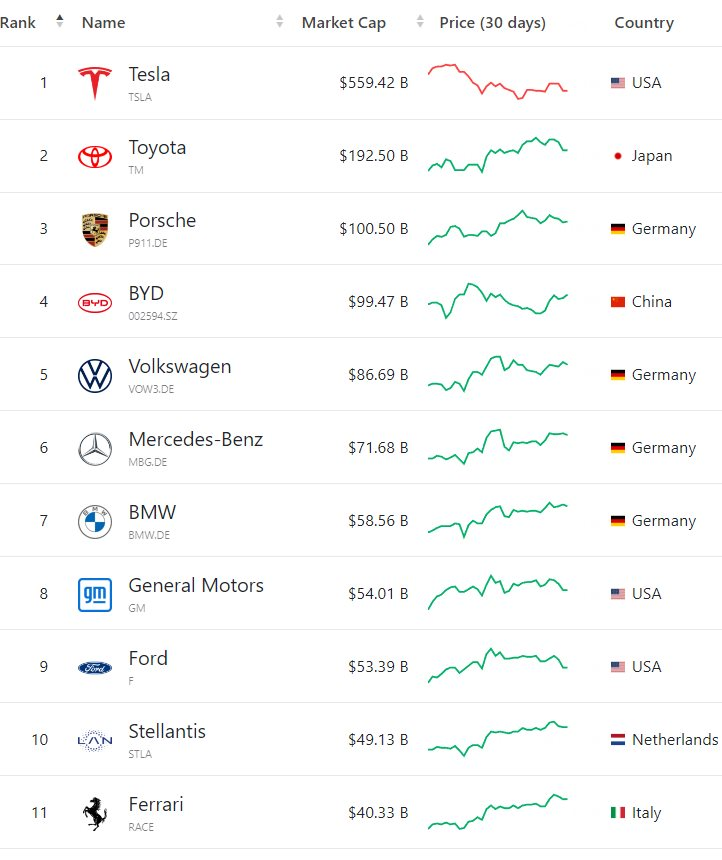The image size is (722, 860).
Task: Click the BMW roundel logo
Action: [95, 521]
